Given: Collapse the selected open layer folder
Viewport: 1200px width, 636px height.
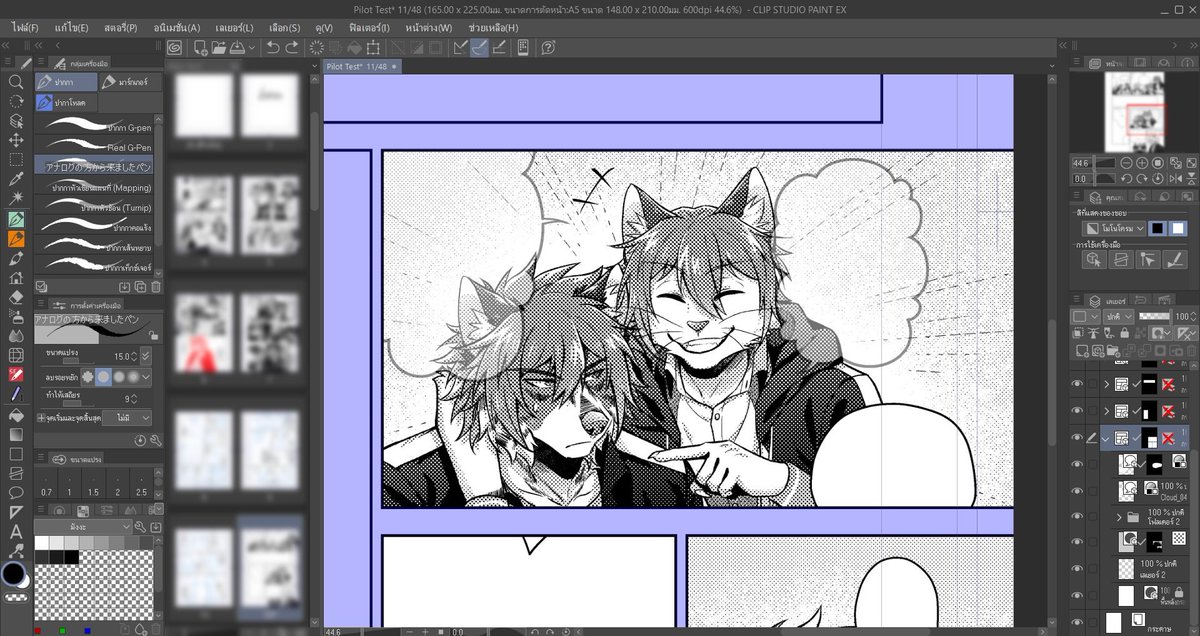Looking at the screenshot, I should click(1106, 437).
